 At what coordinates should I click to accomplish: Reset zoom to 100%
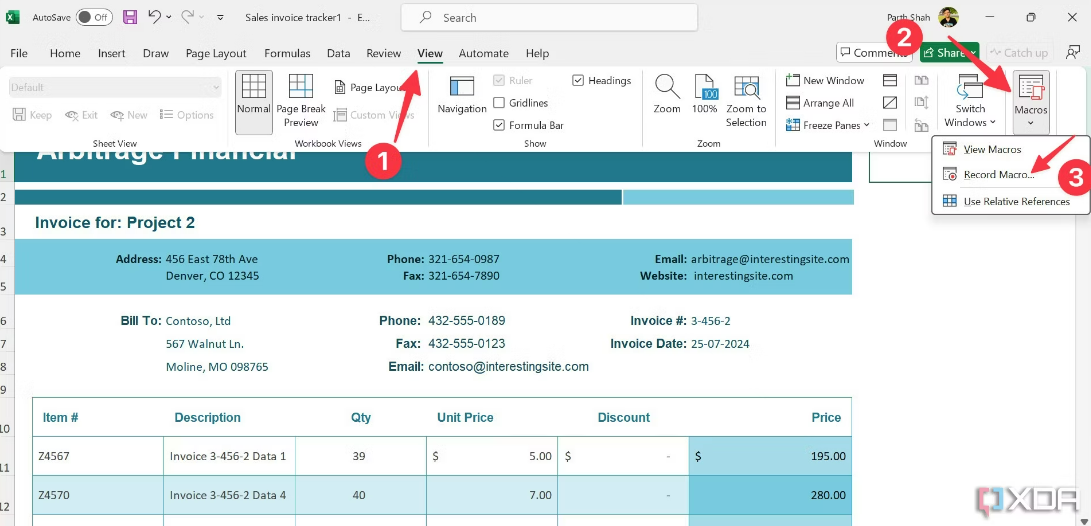point(705,95)
